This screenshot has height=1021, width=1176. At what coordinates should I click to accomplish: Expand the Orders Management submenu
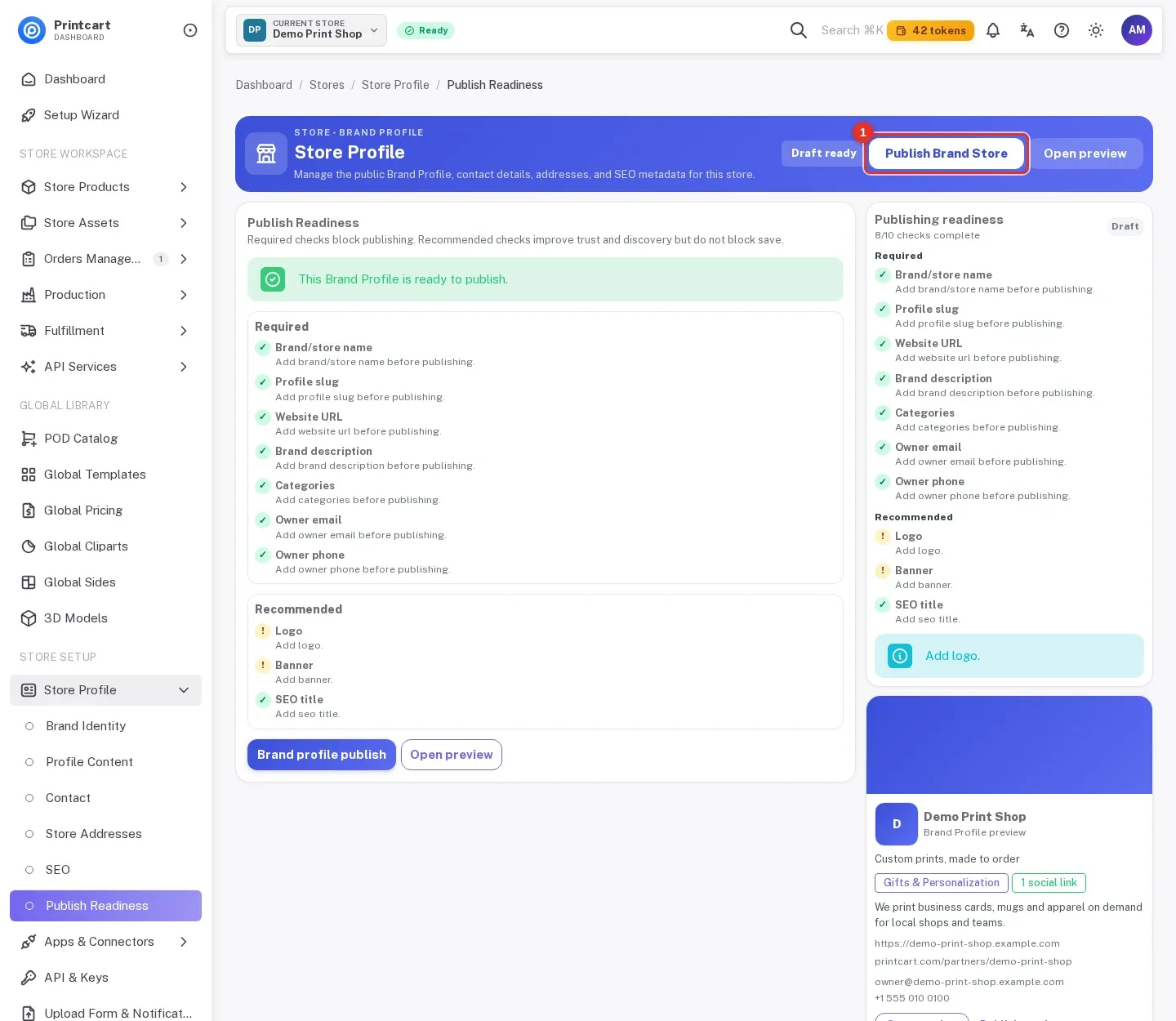(x=184, y=259)
